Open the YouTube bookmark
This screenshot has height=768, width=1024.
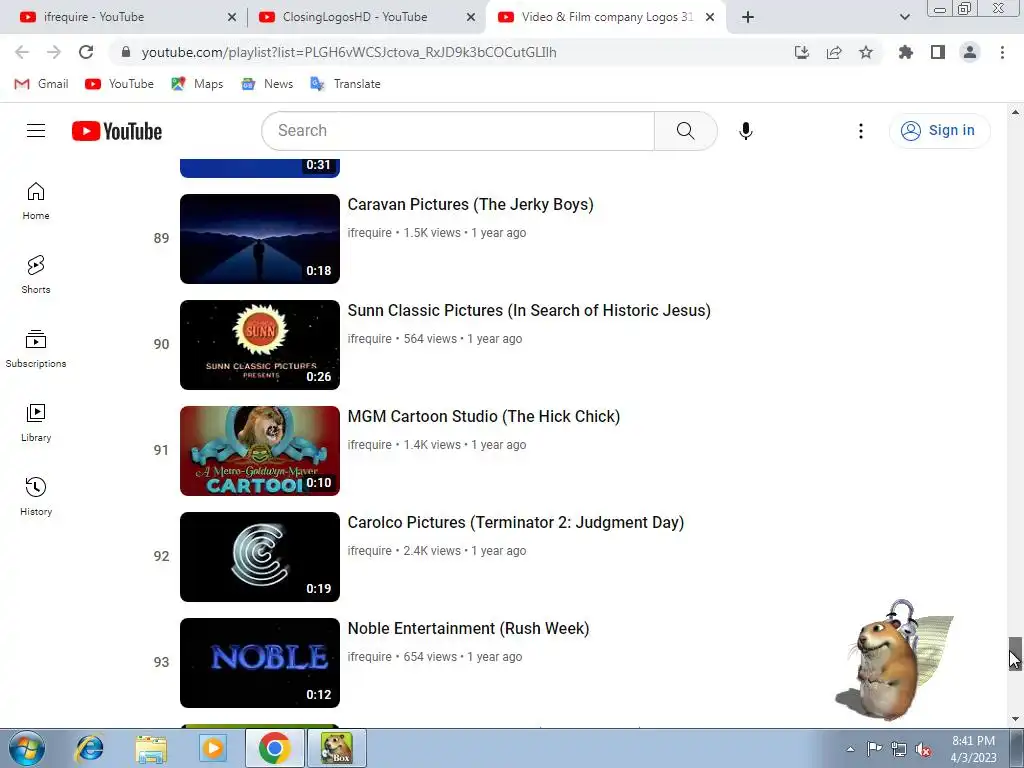tap(120, 84)
